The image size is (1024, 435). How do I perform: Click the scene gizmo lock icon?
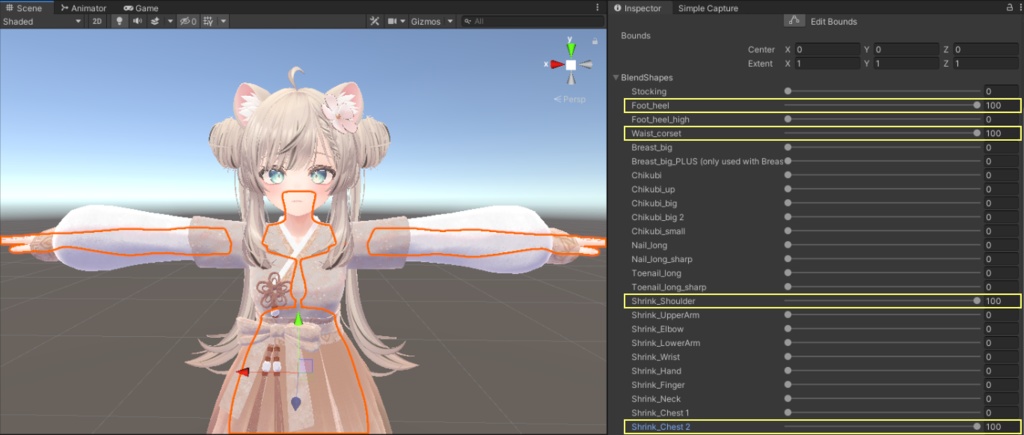(x=594, y=41)
